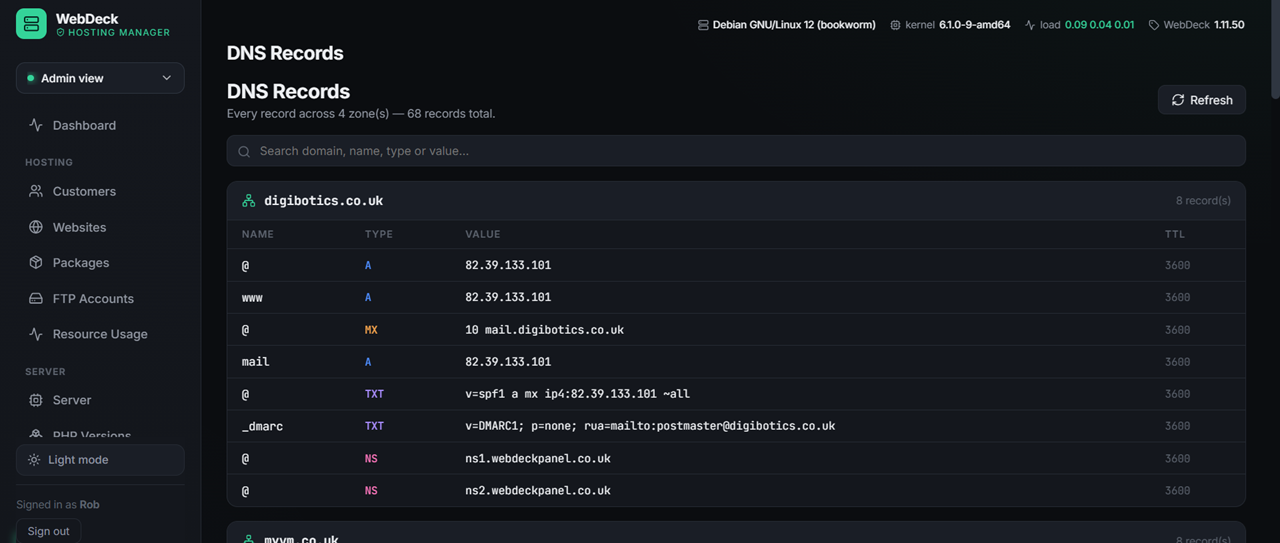Image resolution: width=1280 pixels, height=543 pixels.
Task: Open Resource Usage page
Action: click(x=100, y=334)
